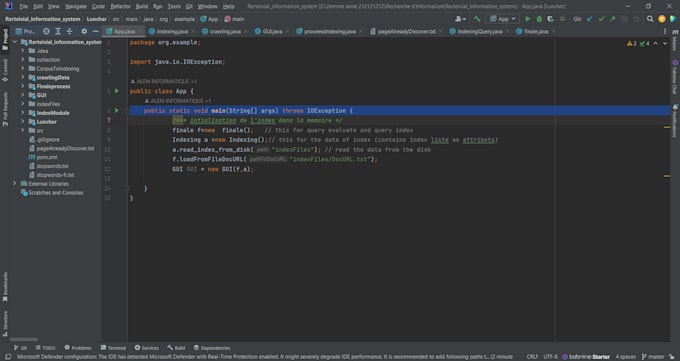Click the 4 spaces indent status item

(625, 357)
